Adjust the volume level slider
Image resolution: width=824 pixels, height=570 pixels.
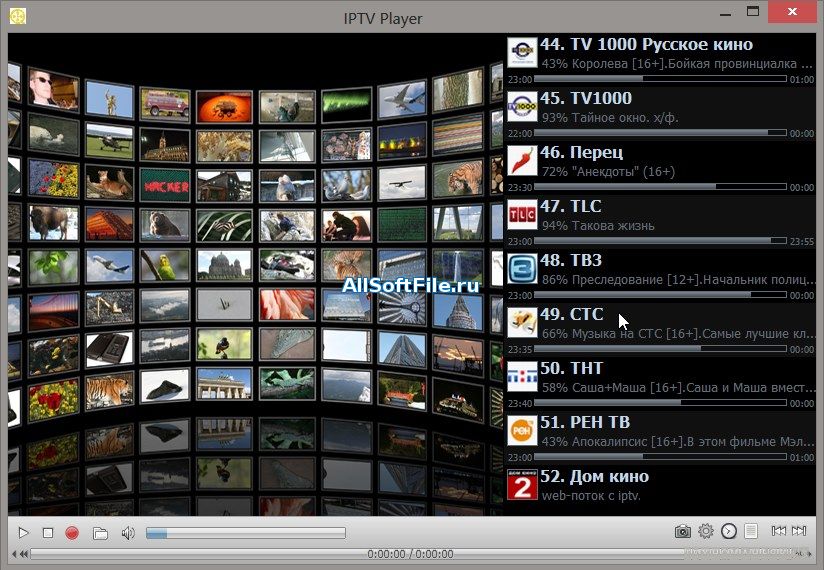tap(245, 533)
